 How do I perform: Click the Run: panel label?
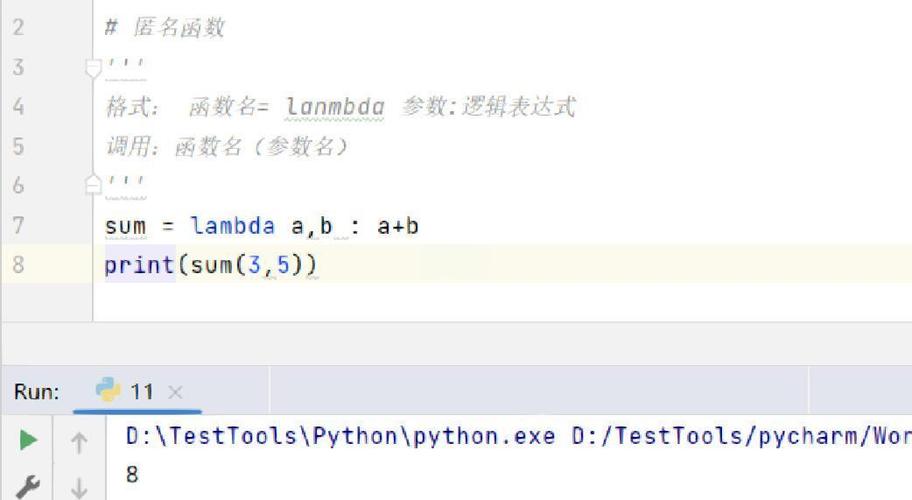pyautogui.click(x=37, y=392)
